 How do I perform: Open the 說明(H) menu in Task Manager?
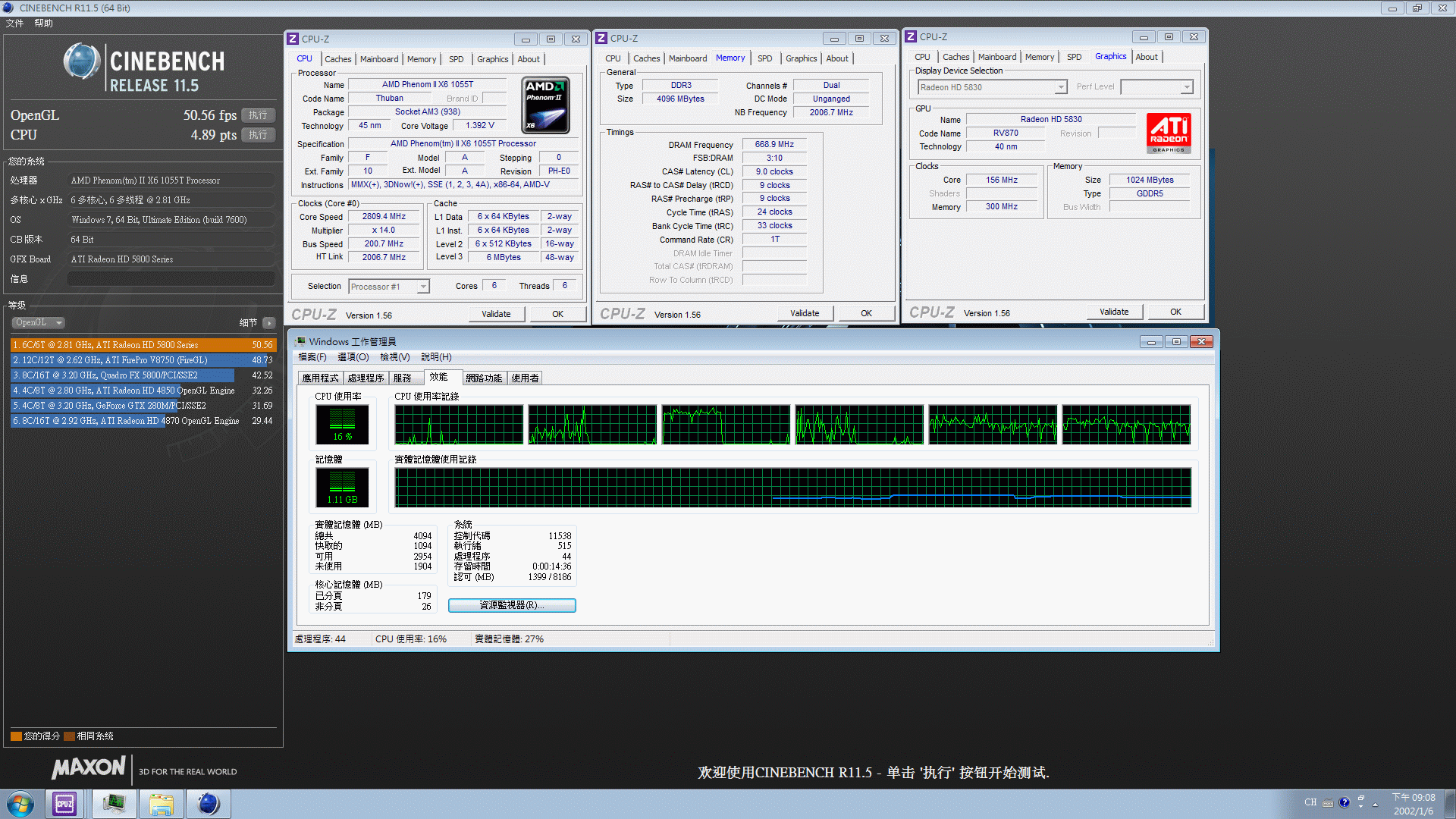click(x=436, y=357)
